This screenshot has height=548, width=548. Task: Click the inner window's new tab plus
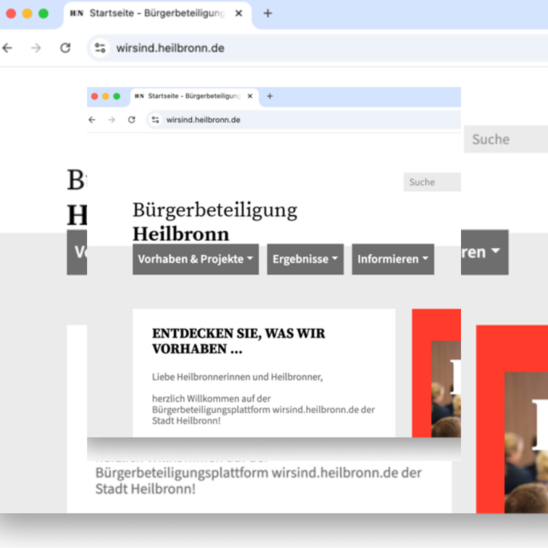click(x=269, y=96)
